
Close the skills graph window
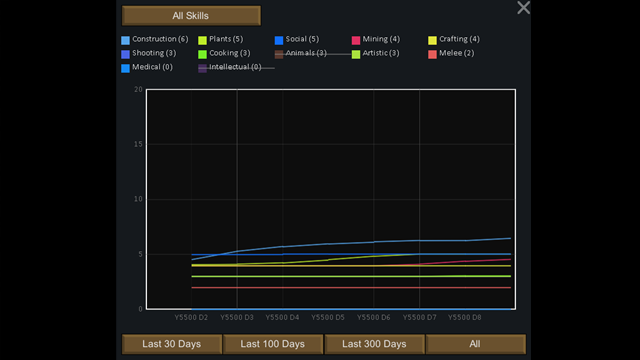(x=523, y=7)
